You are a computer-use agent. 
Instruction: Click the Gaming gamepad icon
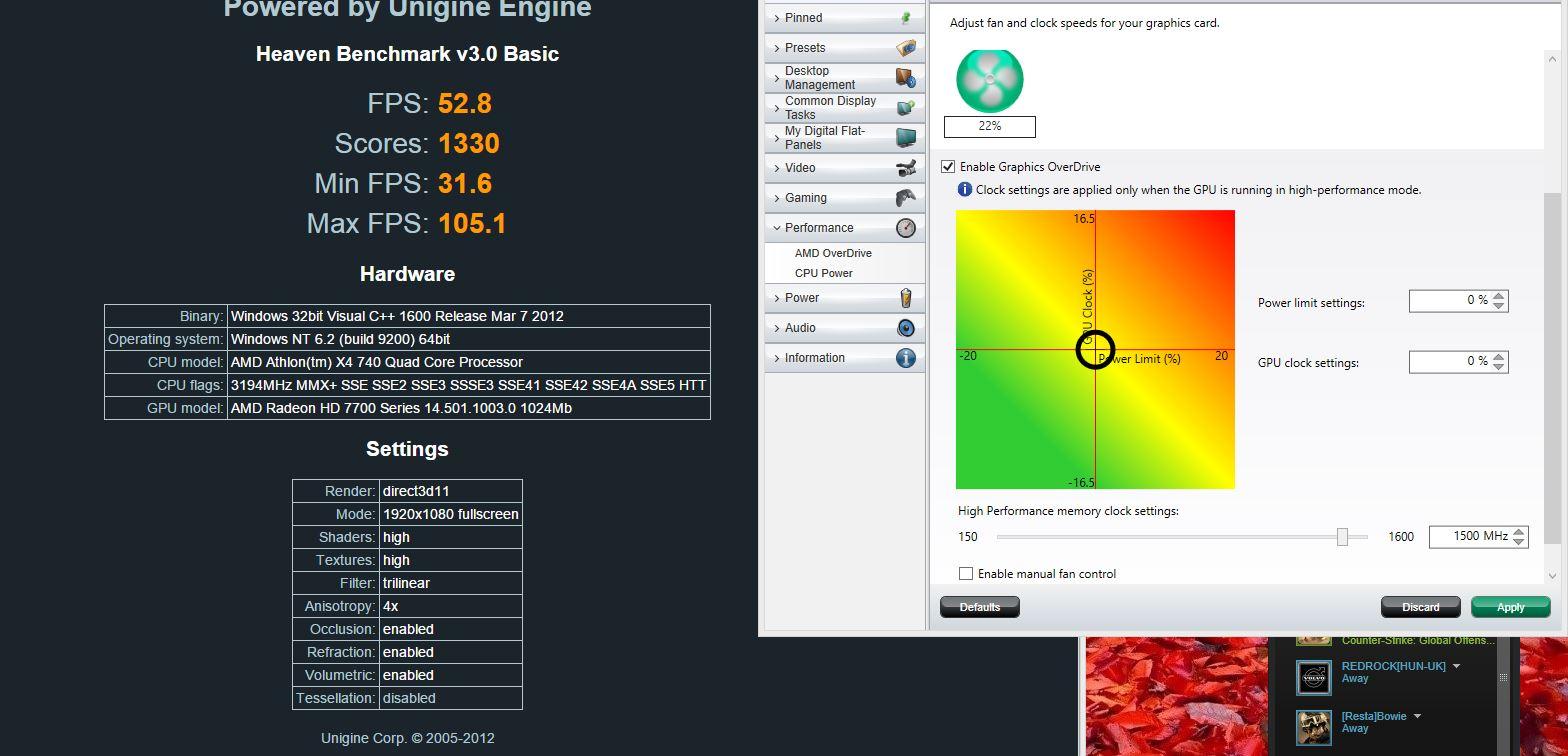point(906,198)
